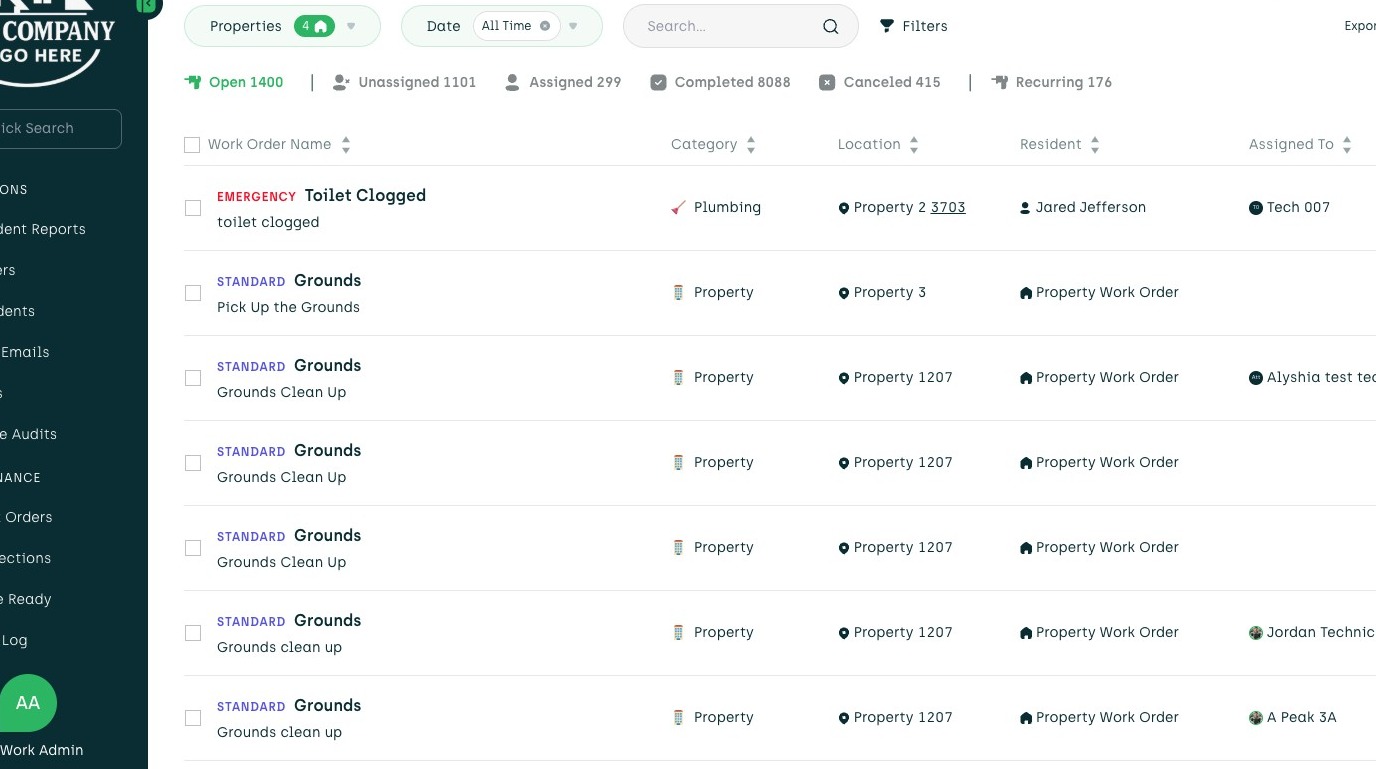This screenshot has width=1376, height=769.
Task: Click the Plumbing category plunger icon
Action: (x=679, y=208)
